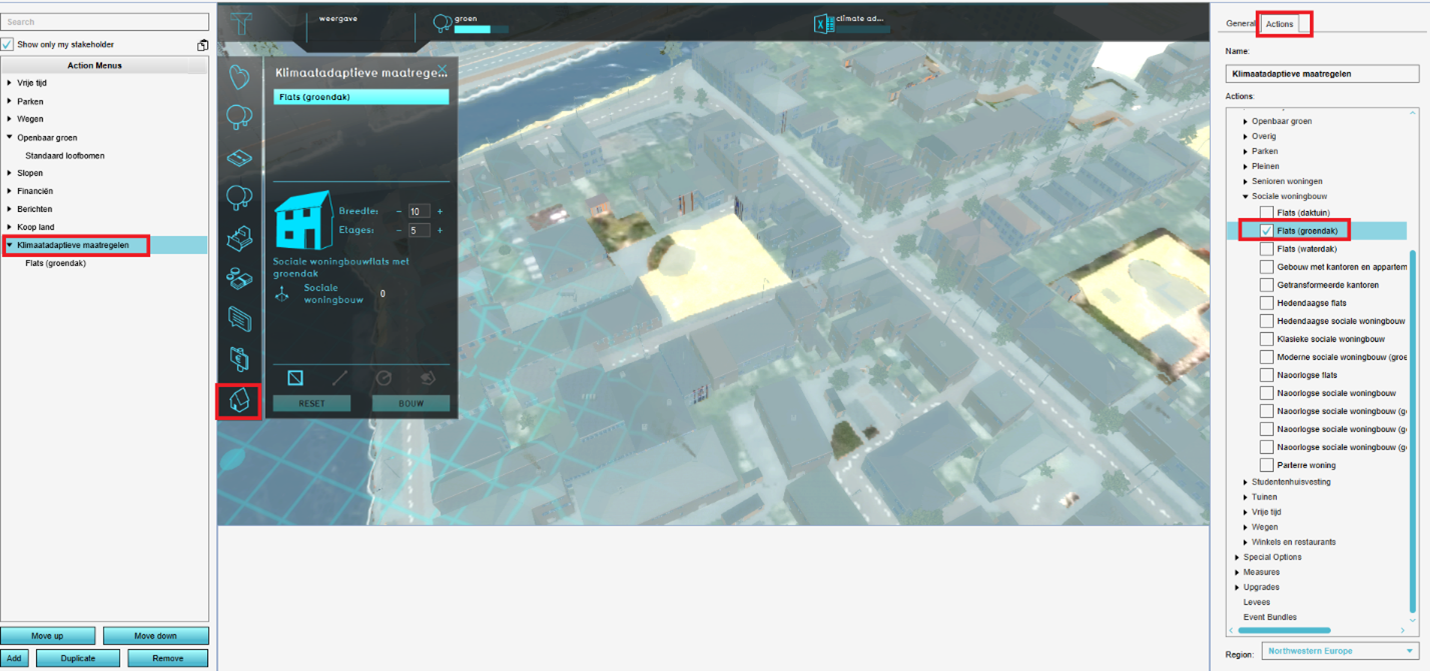
Task: Switch to the General tab
Action: coord(1240,24)
